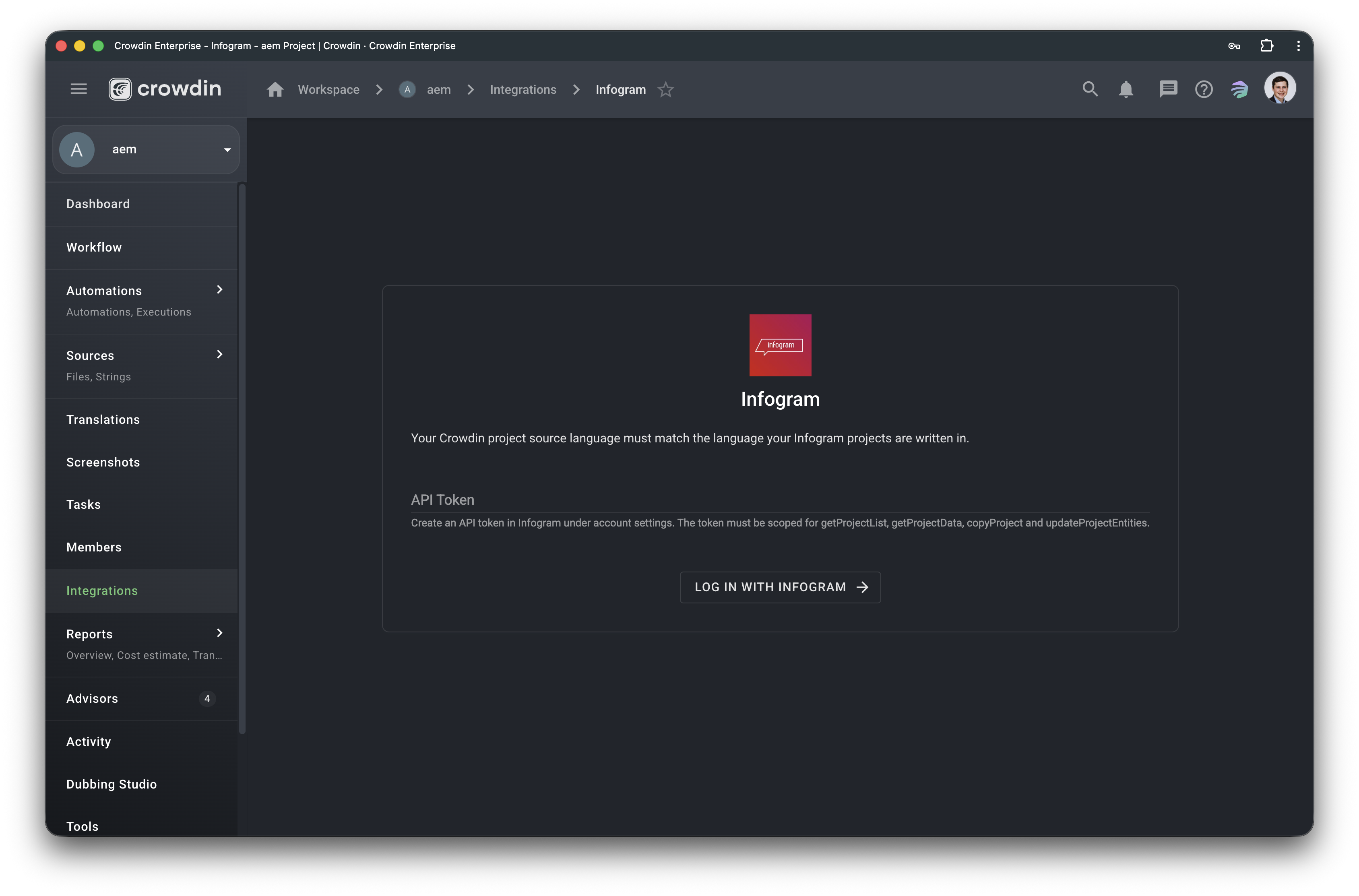Open Workflow in sidebar
This screenshot has width=1359, height=896.
tap(142, 248)
